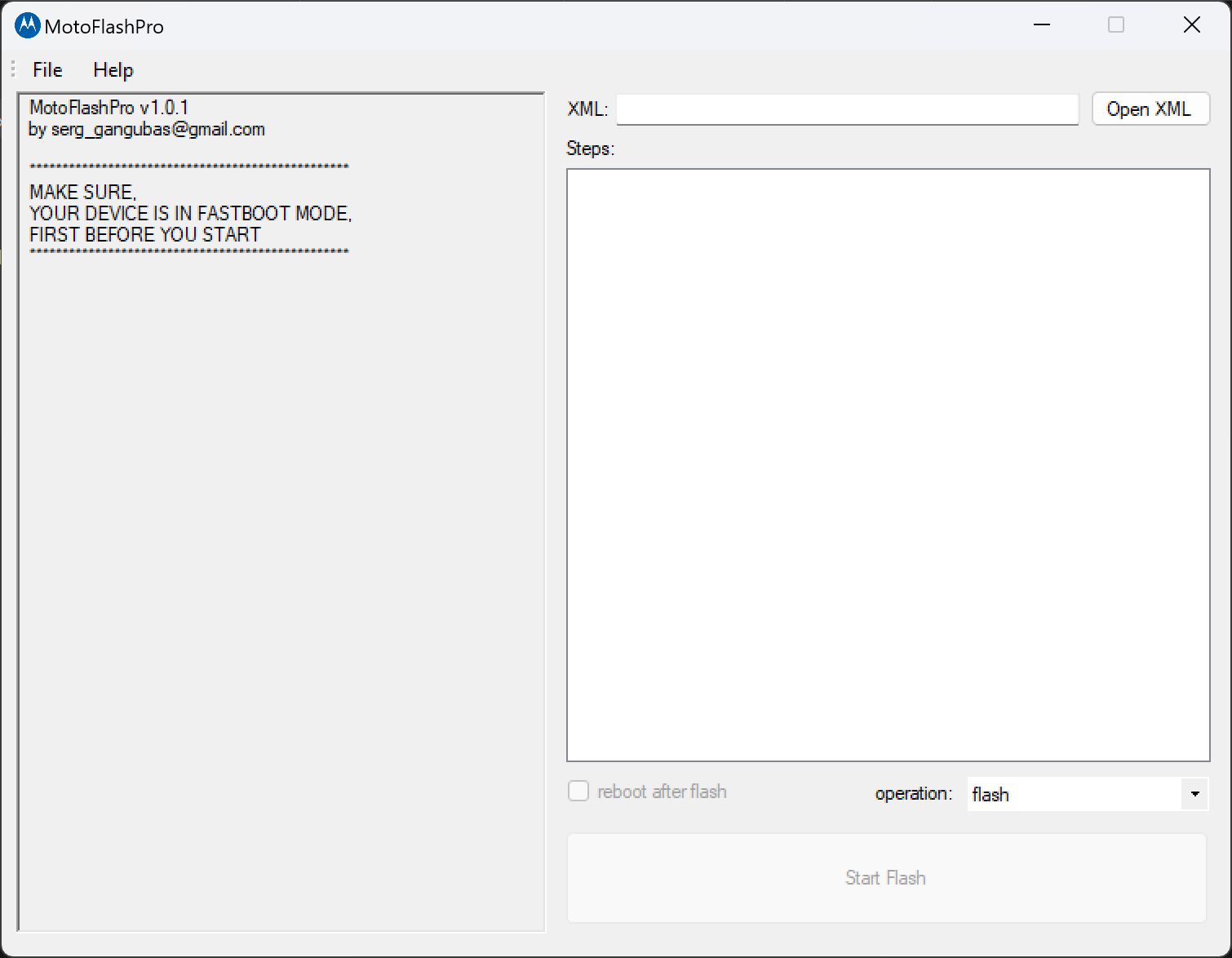This screenshot has width=1232, height=958.
Task: Open the Help menu
Action: click(113, 70)
